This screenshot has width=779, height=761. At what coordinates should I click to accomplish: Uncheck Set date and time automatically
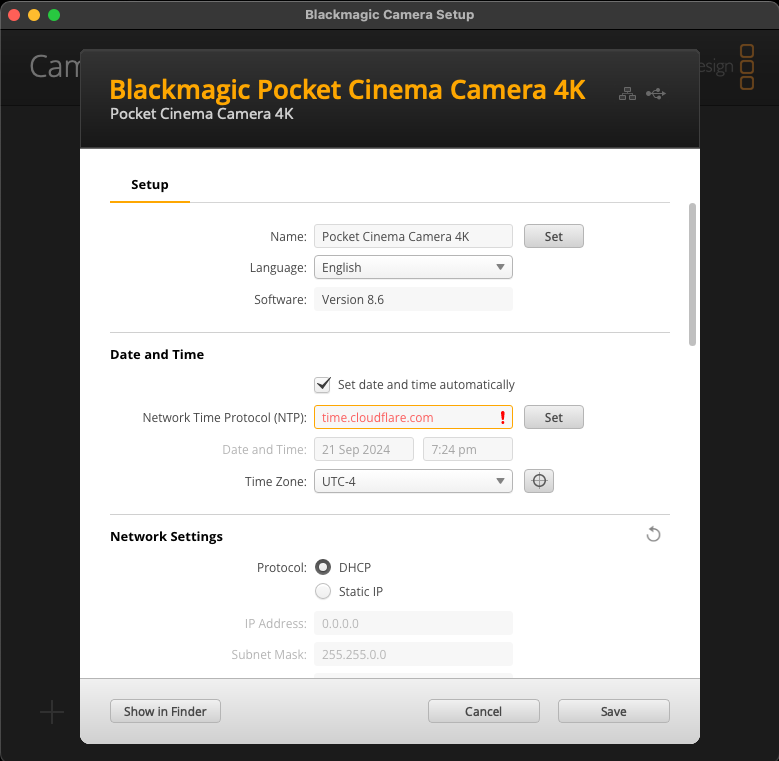click(323, 384)
